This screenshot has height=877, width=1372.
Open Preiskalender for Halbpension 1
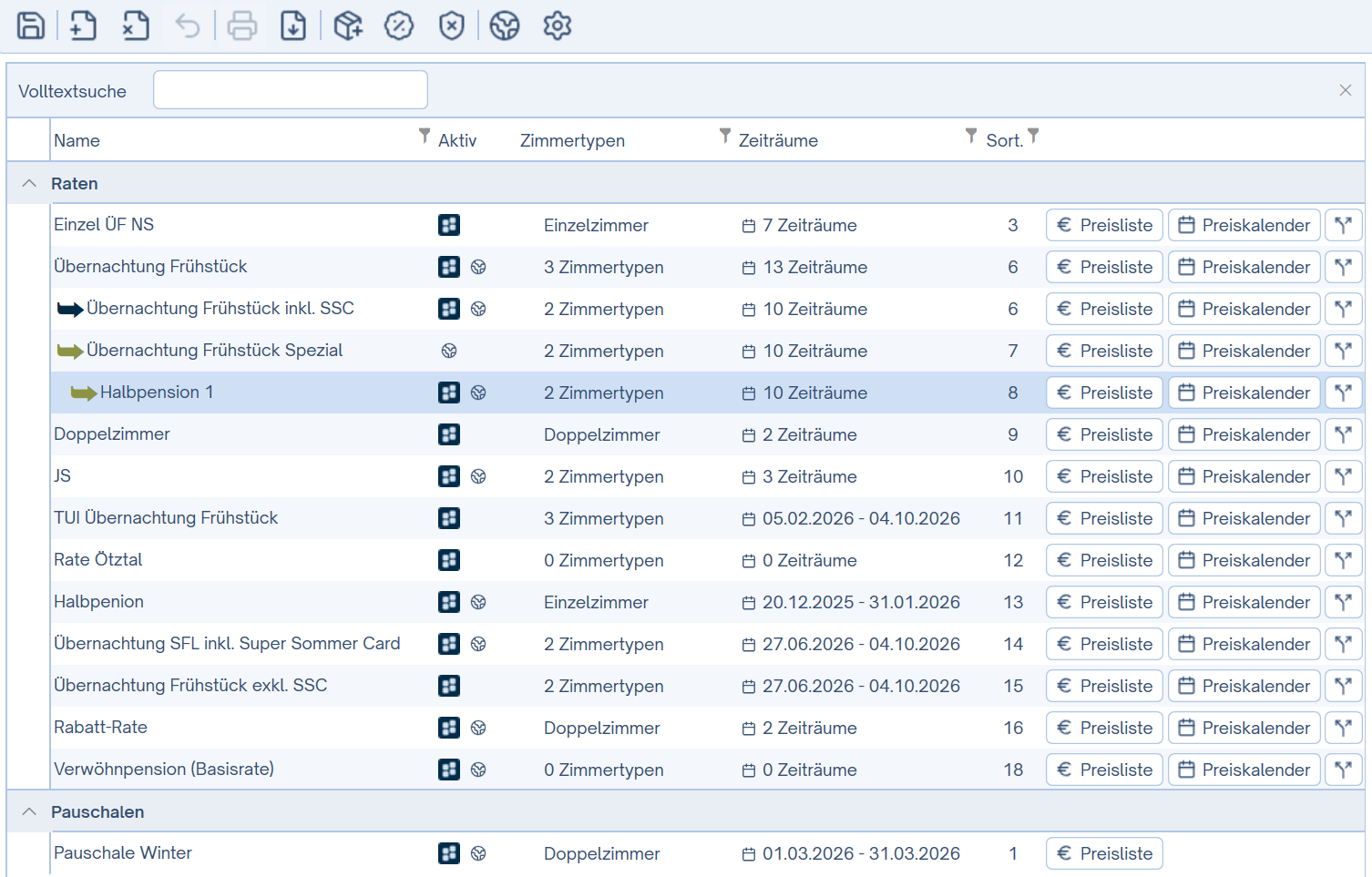click(1244, 393)
